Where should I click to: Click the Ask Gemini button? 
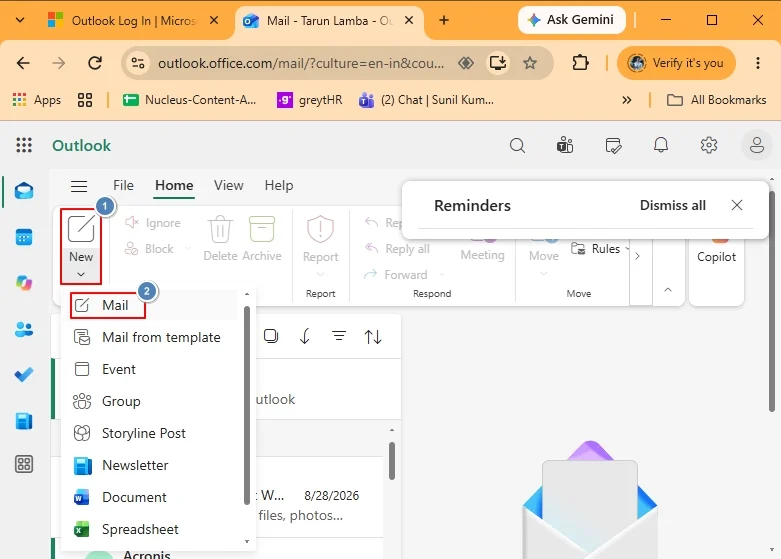[572, 20]
